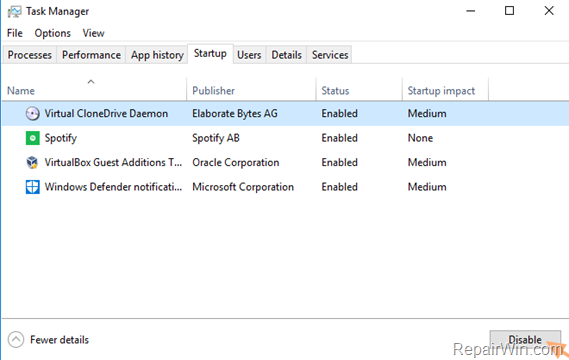Toggle sort order via Name column arrow
The image size is (569, 360).
(x=91, y=82)
